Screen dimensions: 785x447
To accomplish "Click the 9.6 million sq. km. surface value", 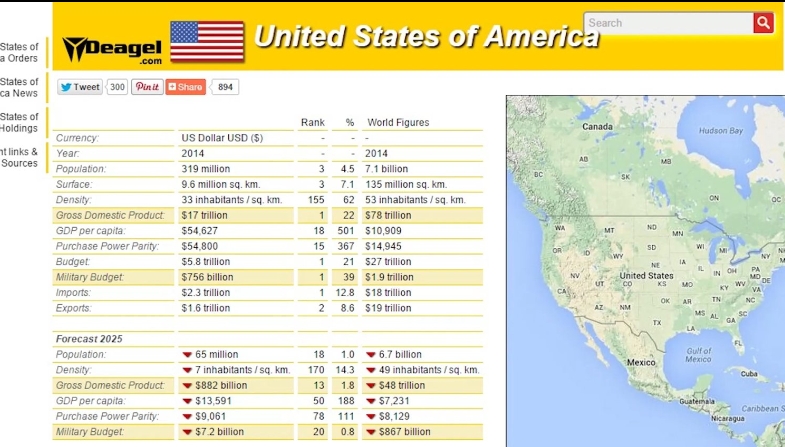I will coord(220,184).
